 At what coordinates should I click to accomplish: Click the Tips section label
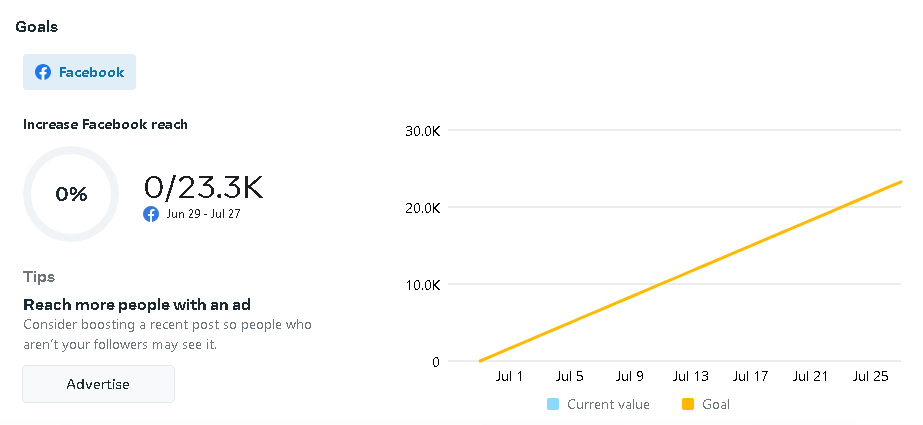click(39, 277)
